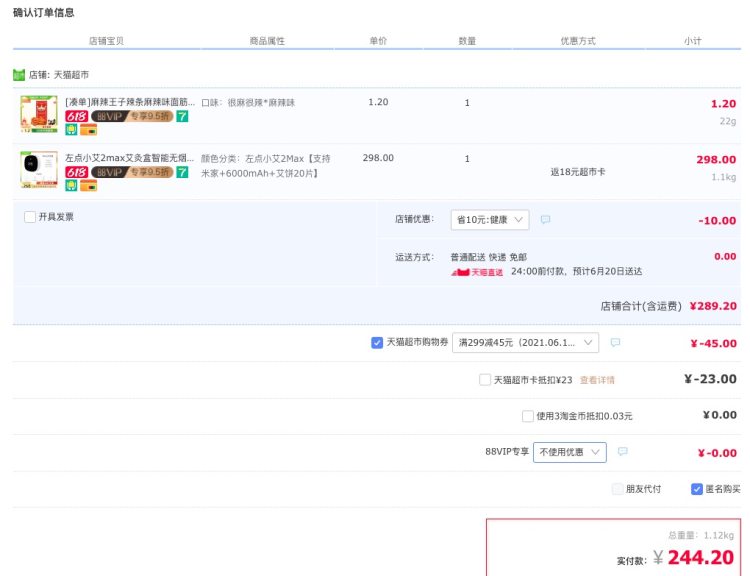Click the 店铺宝贝 column header
750x576 pixels.
click(x=106, y=41)
